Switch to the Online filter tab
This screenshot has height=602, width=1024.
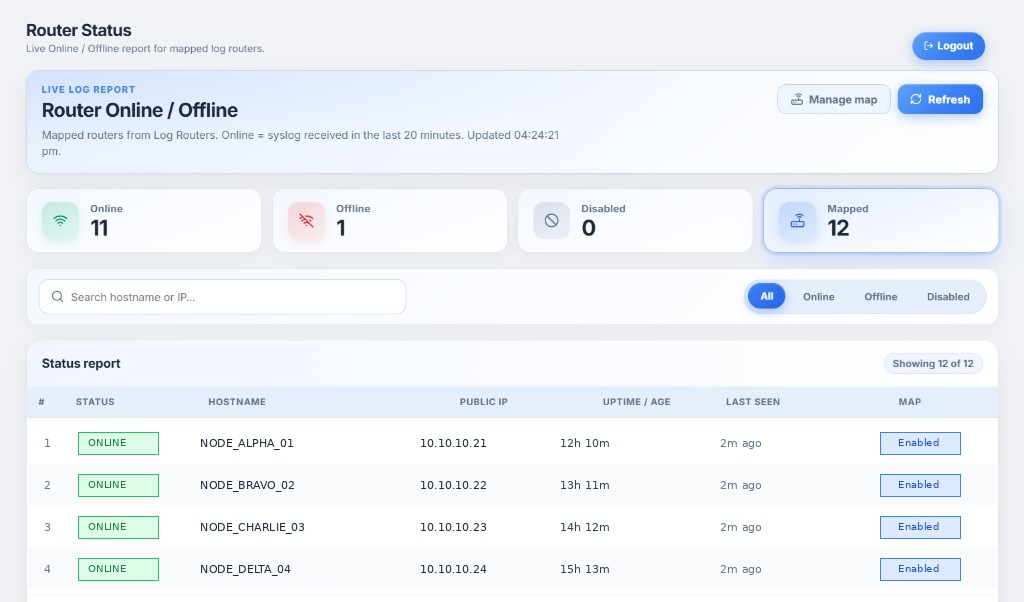[x=818, y=296]
